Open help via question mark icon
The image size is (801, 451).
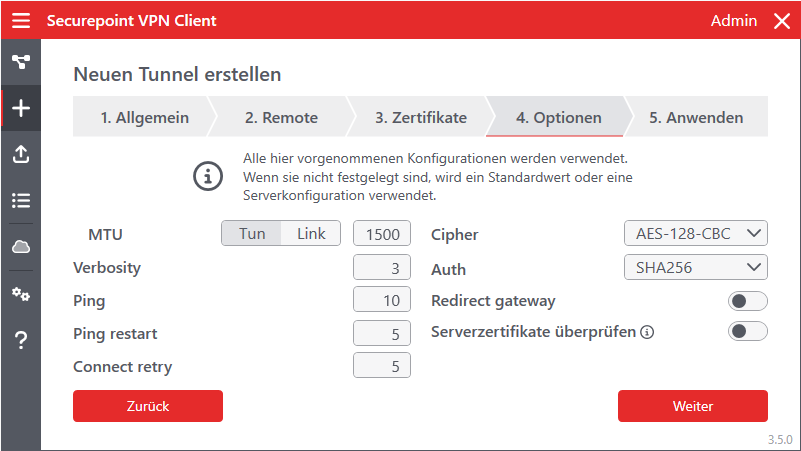[x=21, y=340]
